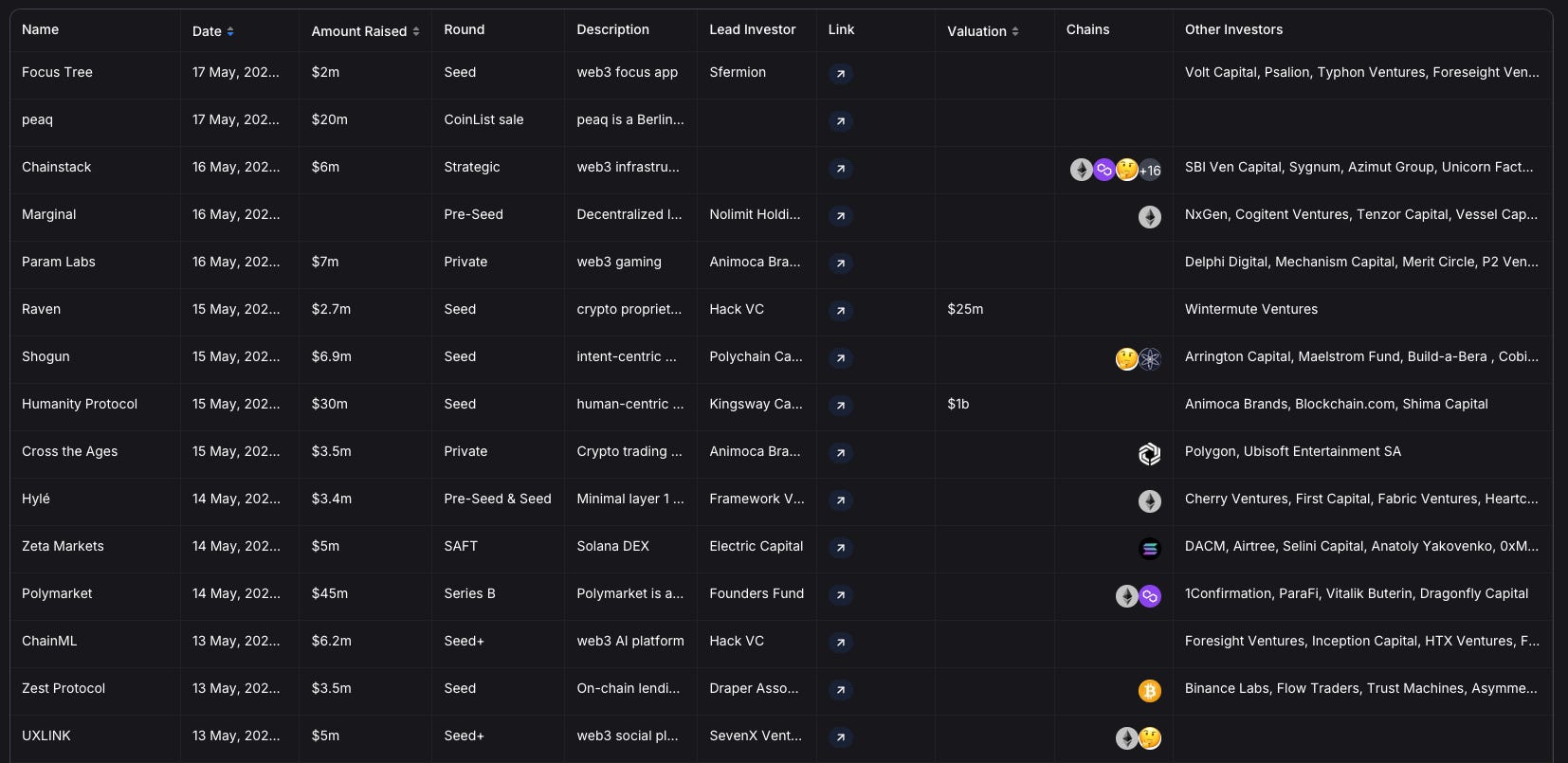Click the Sfermion lead investor cell
1568x763 pixels.
pos(757,73)
